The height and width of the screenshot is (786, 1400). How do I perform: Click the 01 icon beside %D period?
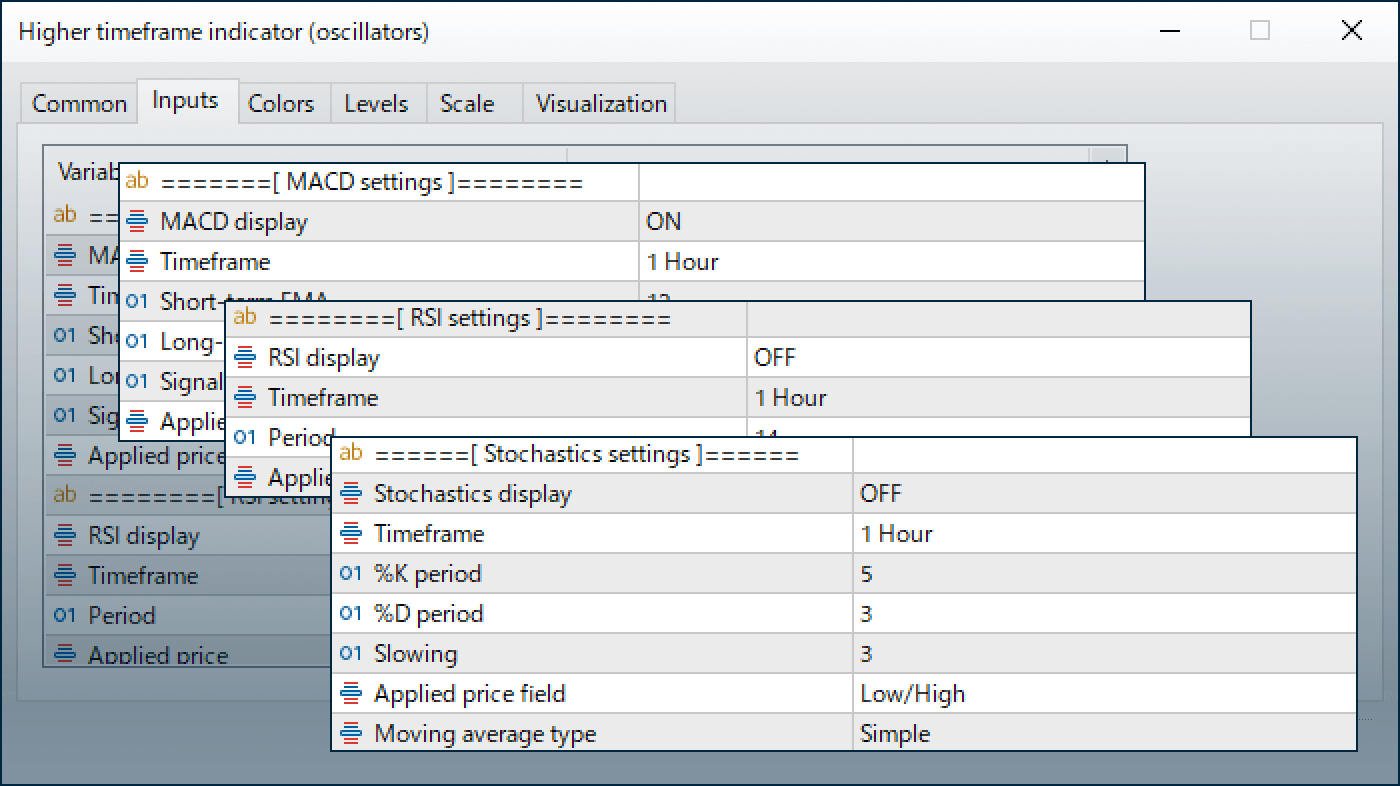click(x=351, y=614)
